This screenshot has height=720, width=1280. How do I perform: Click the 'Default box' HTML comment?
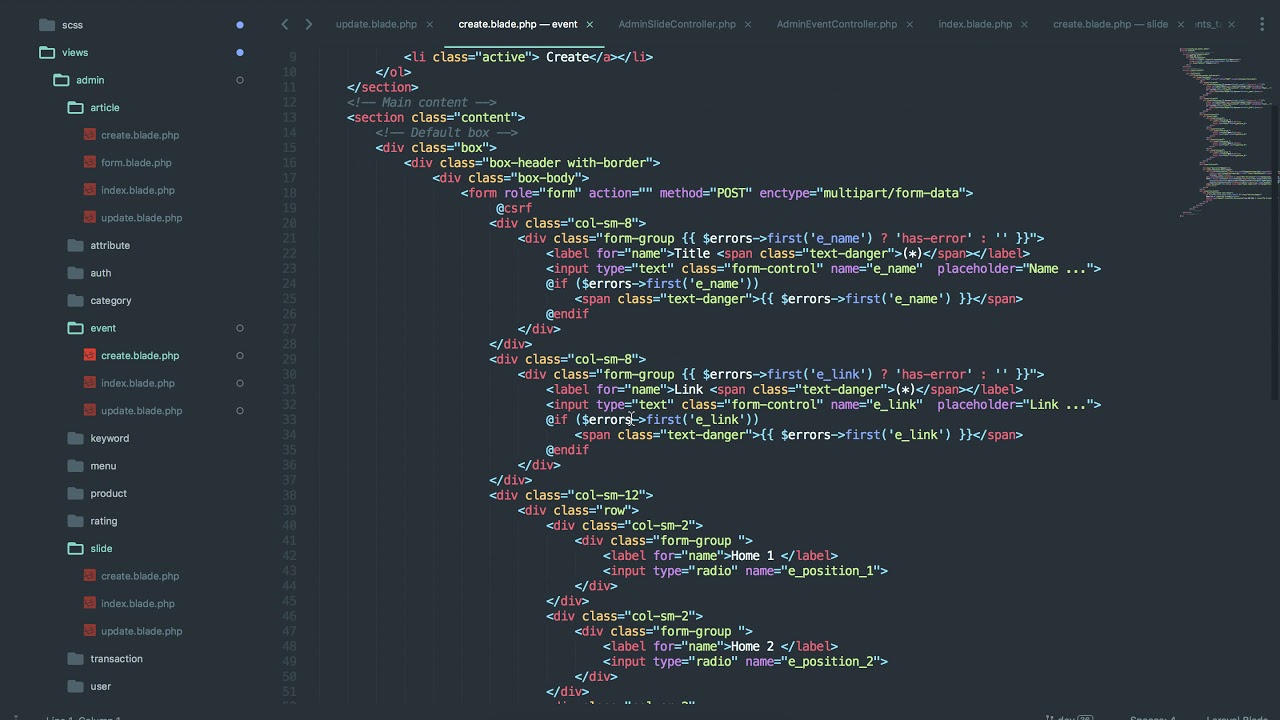click(447, 132)
